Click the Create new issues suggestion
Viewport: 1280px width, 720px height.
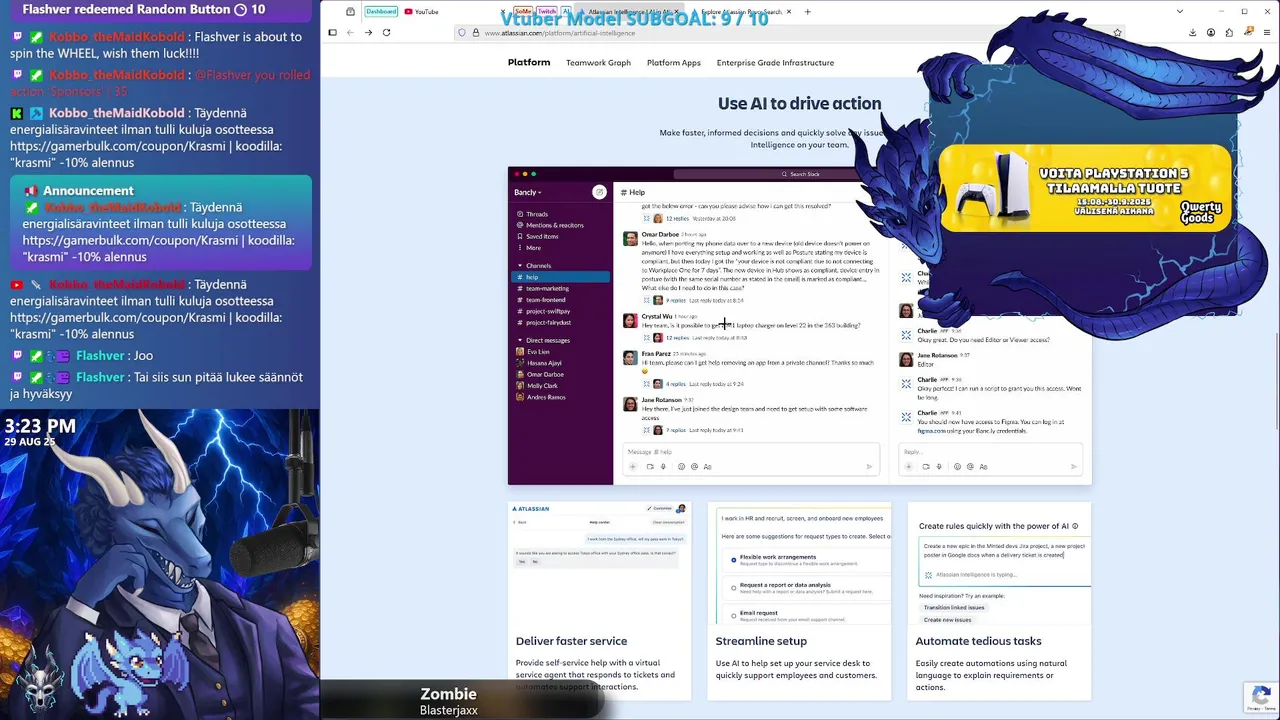[947, 620]
